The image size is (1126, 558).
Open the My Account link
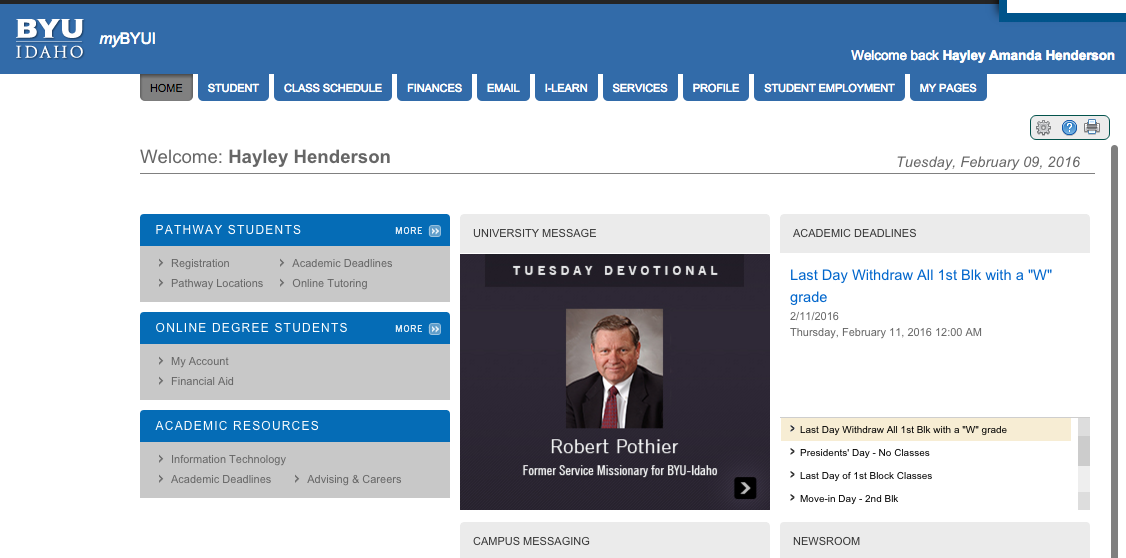[200, 361]
